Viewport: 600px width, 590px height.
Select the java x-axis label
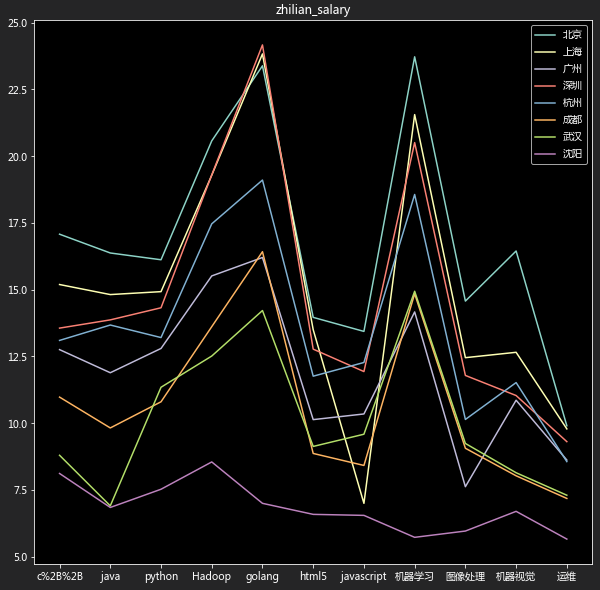[110, 577]
